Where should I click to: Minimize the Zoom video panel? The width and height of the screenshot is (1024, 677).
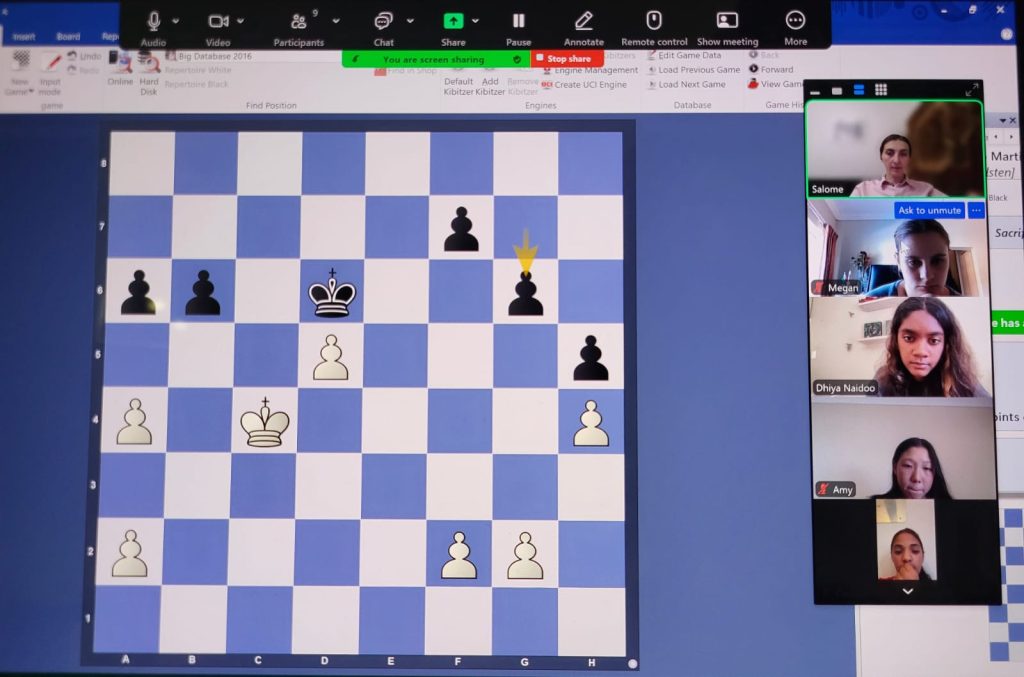(x=815, y=91)
